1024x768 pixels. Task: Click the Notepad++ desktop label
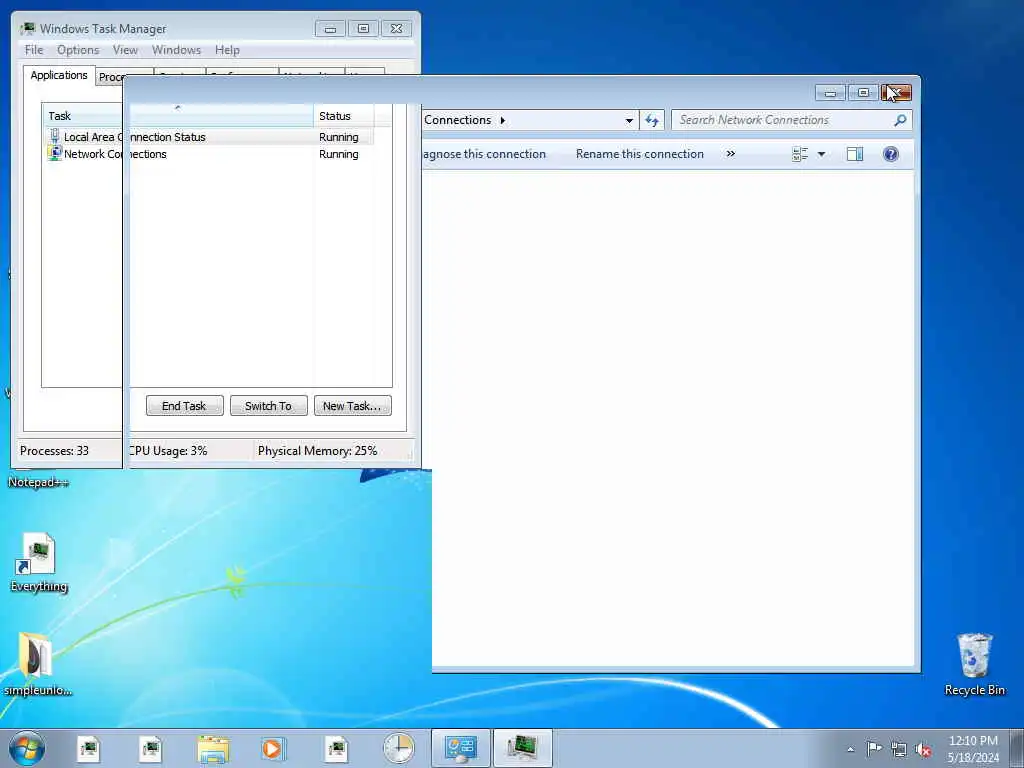(x=38, y=482)
